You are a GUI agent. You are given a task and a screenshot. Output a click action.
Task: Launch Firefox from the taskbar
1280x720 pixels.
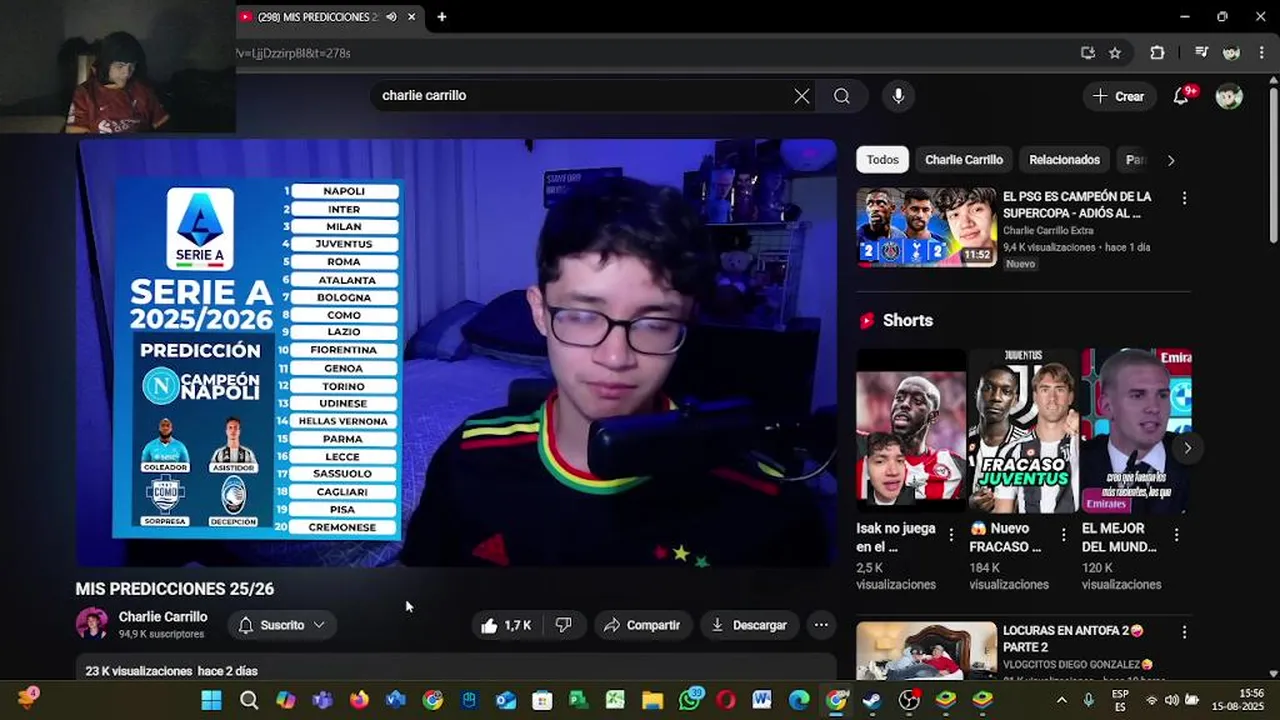click(x=359, y=700)
